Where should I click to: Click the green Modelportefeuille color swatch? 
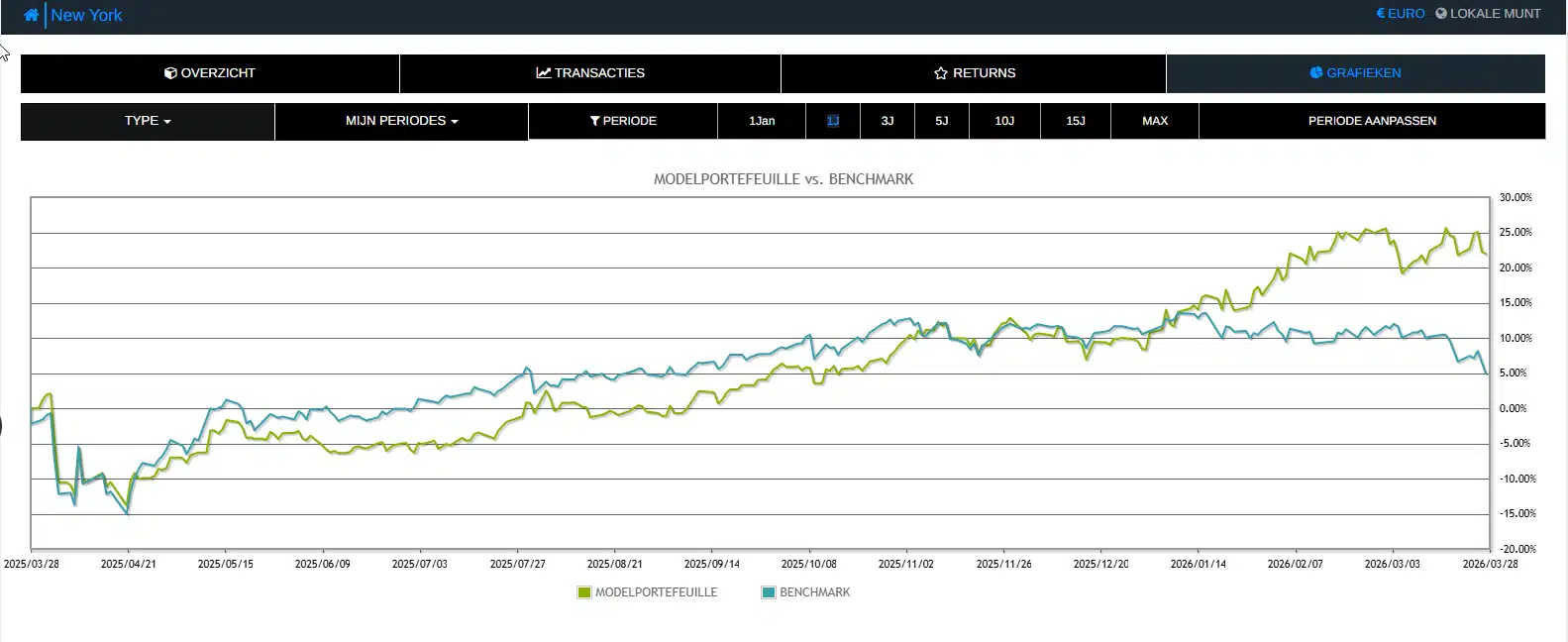(x=584, y=592)
